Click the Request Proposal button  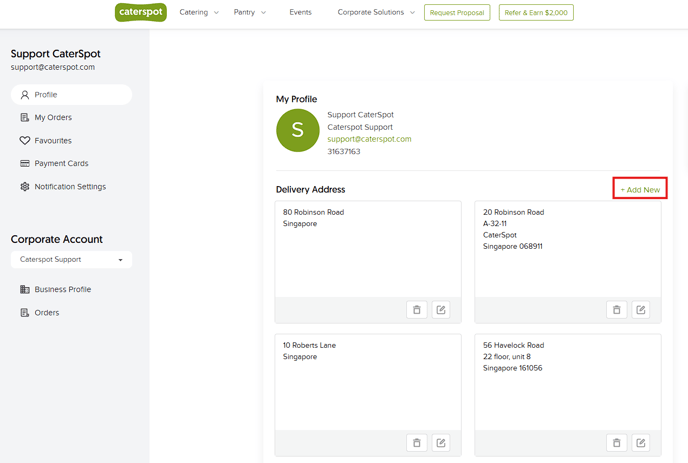coord(457,13)
